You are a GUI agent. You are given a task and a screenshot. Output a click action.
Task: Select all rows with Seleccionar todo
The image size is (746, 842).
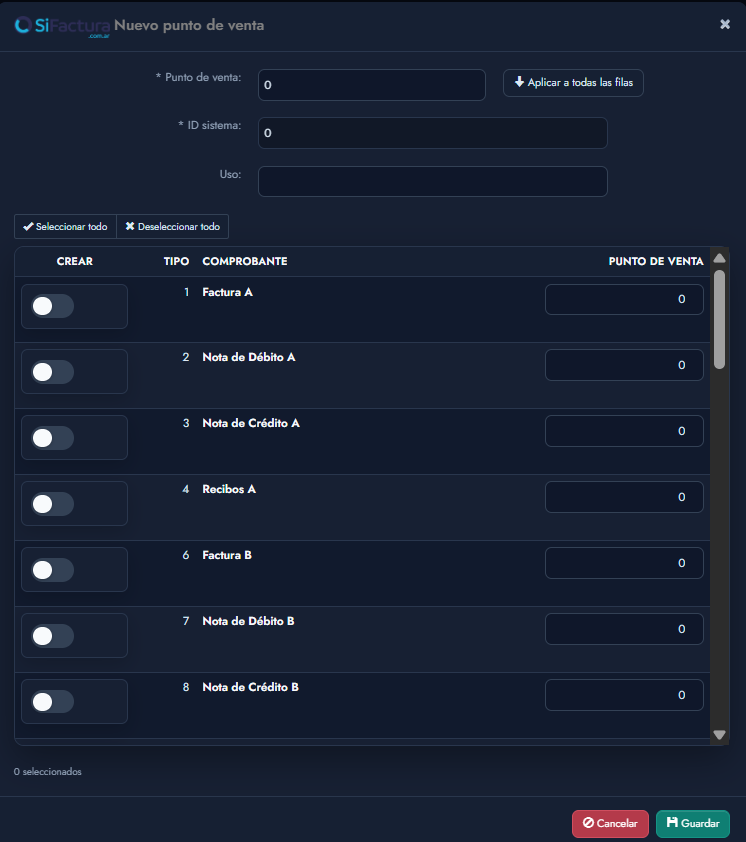(x=65, y=227)
